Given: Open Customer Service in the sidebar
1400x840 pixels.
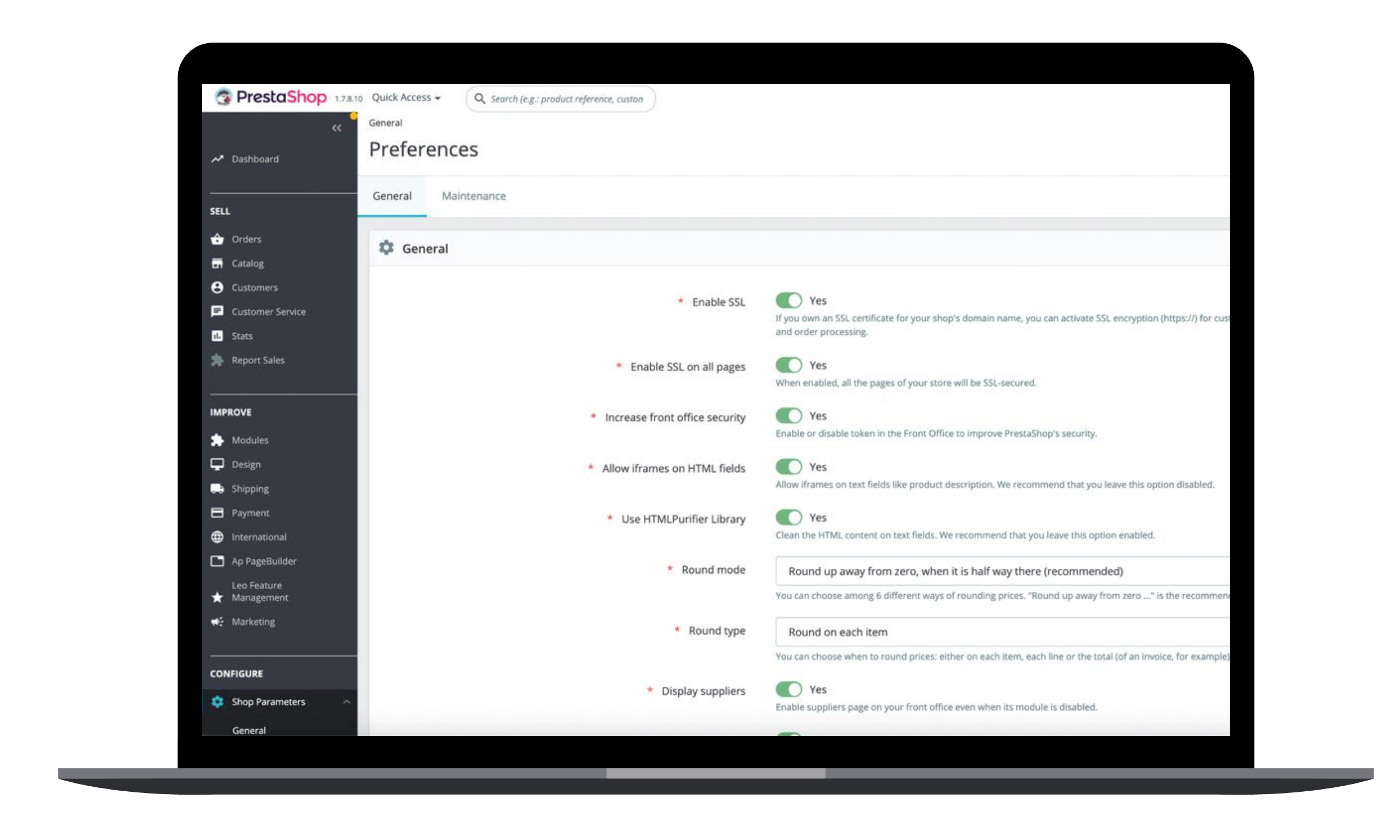Looking at the screenshot, I should click(268, 312).
